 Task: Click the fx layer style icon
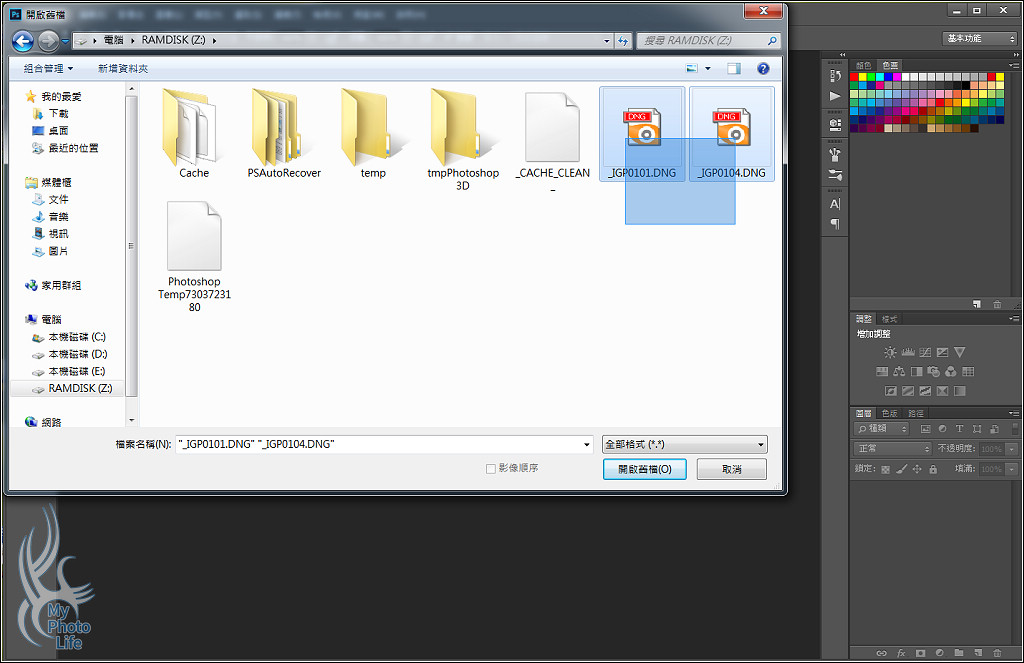click(x=901, y=653)
